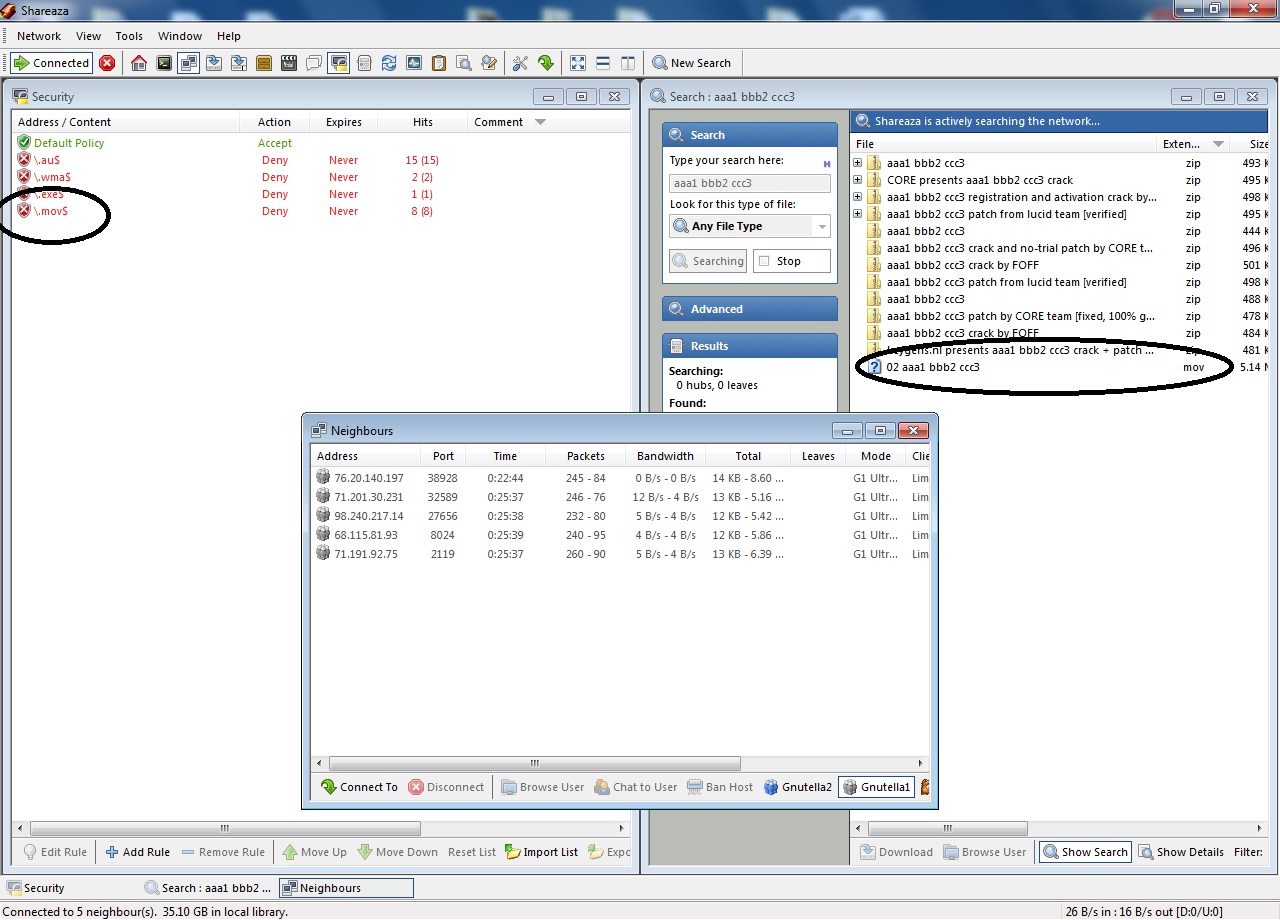Switch to the Neighbours tab in bottom bar
The image size is (1280, 920).
tap(346, 888)
